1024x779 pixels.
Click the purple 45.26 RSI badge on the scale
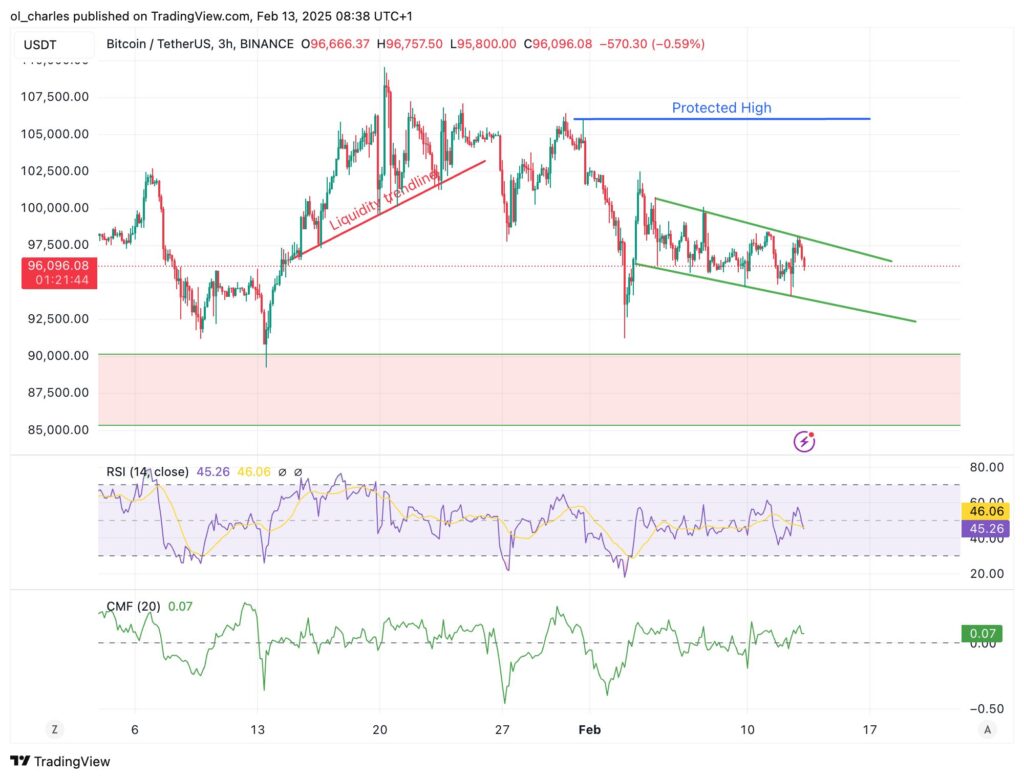[x=985, y=527]
